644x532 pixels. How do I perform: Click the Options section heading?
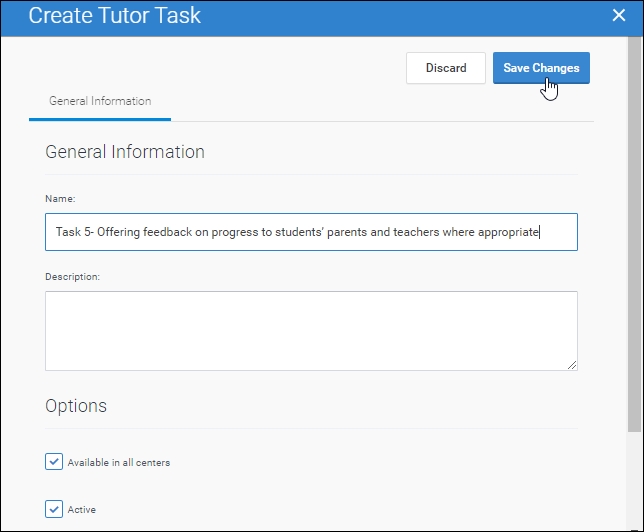pos(76,406)
